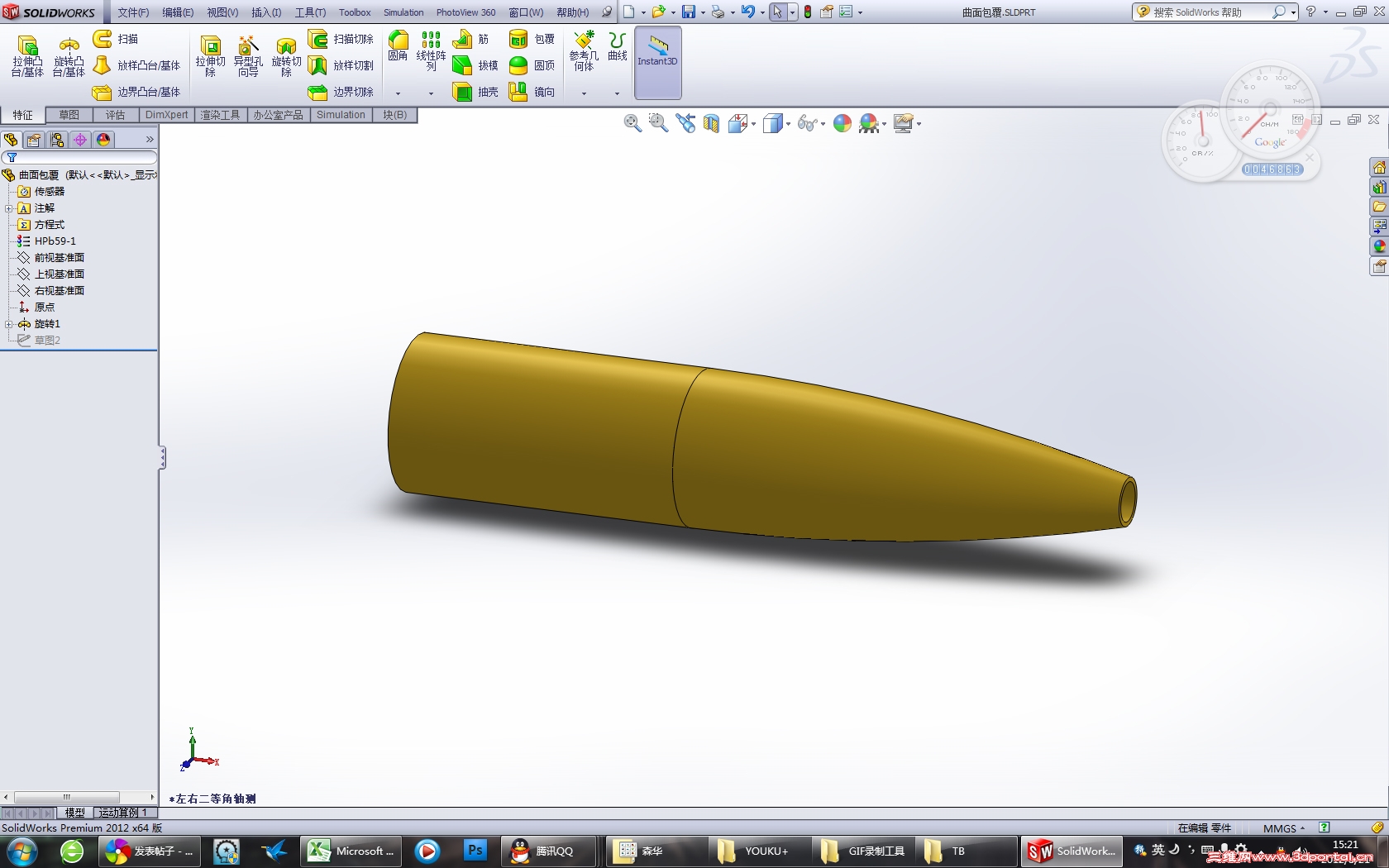Click the Rebuild traffic light icon
Screen dimensions: 1389x868
click(808, 12)
